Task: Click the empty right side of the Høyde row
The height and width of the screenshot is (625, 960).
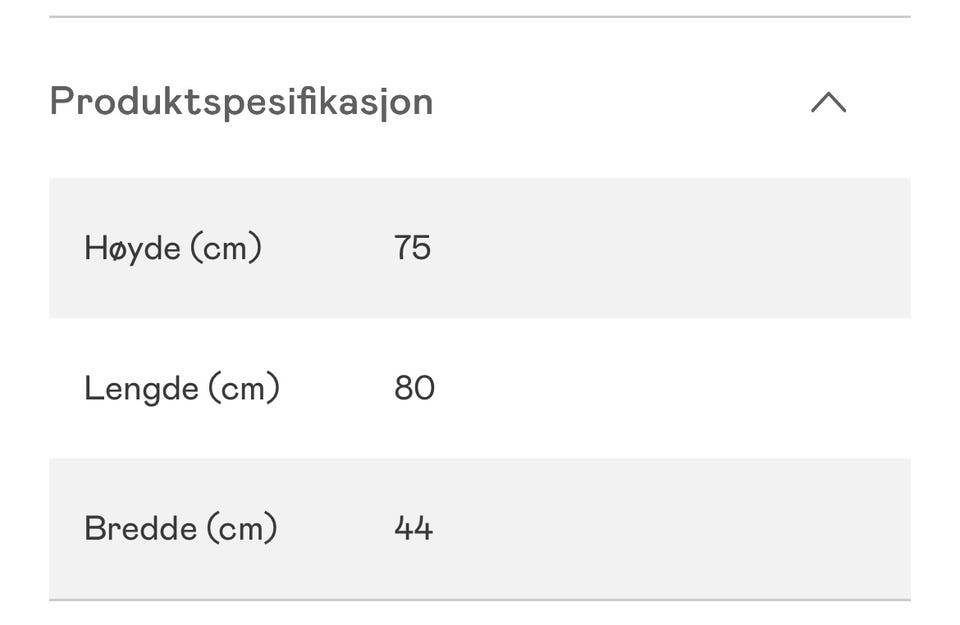Action: click(671, 248)
